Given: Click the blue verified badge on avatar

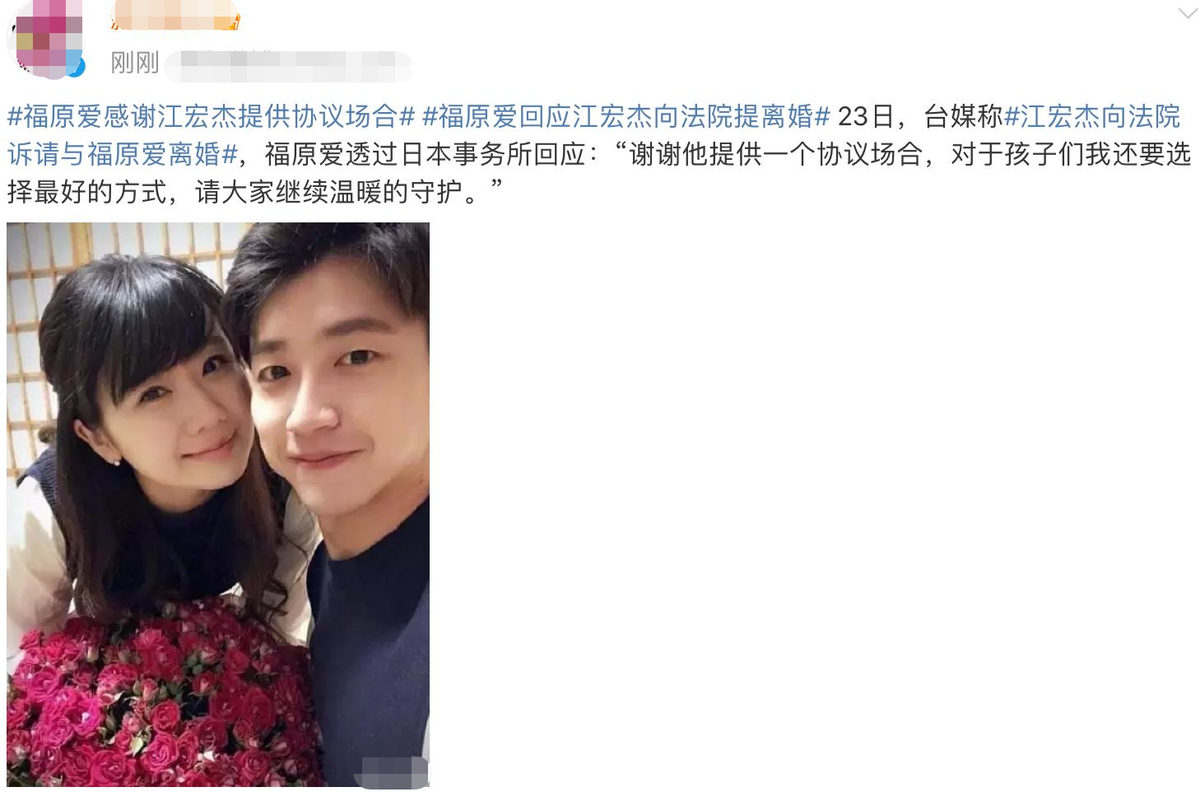Looking at the screenshot, I should point(76,66).
